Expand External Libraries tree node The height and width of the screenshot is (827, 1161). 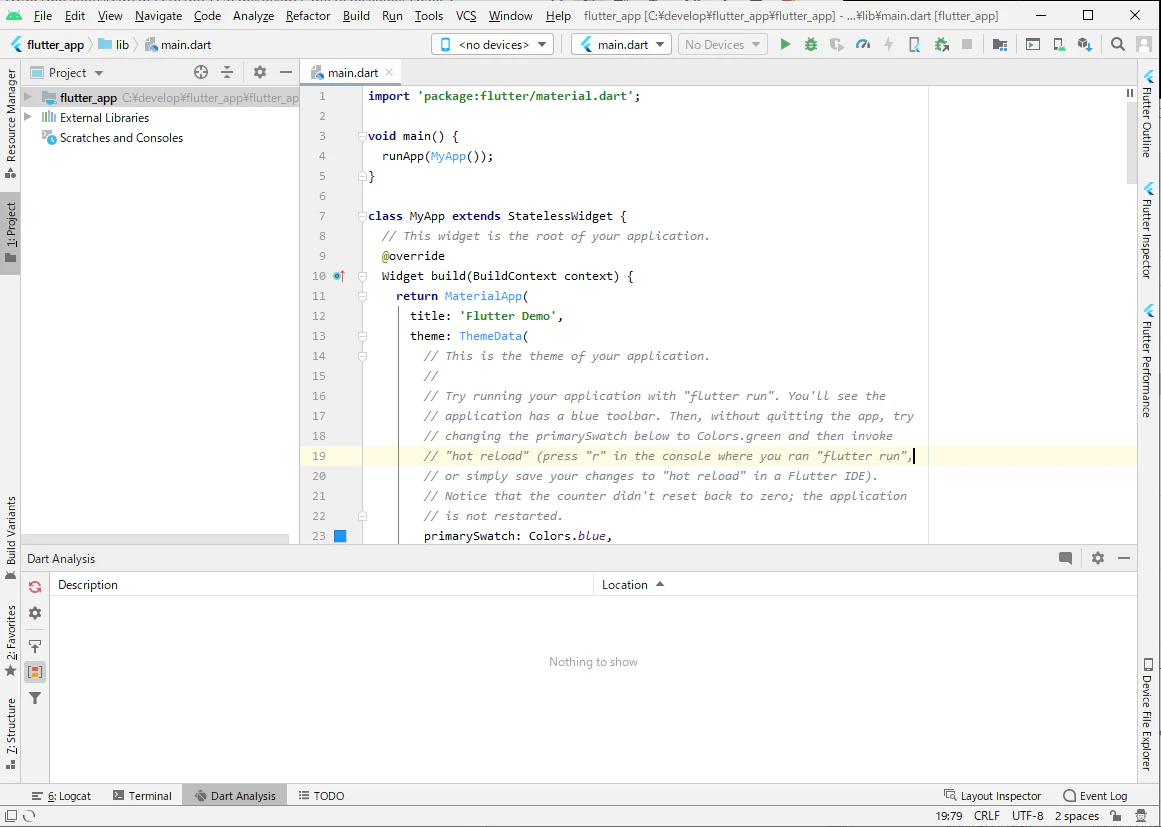(x=28, y=117)
